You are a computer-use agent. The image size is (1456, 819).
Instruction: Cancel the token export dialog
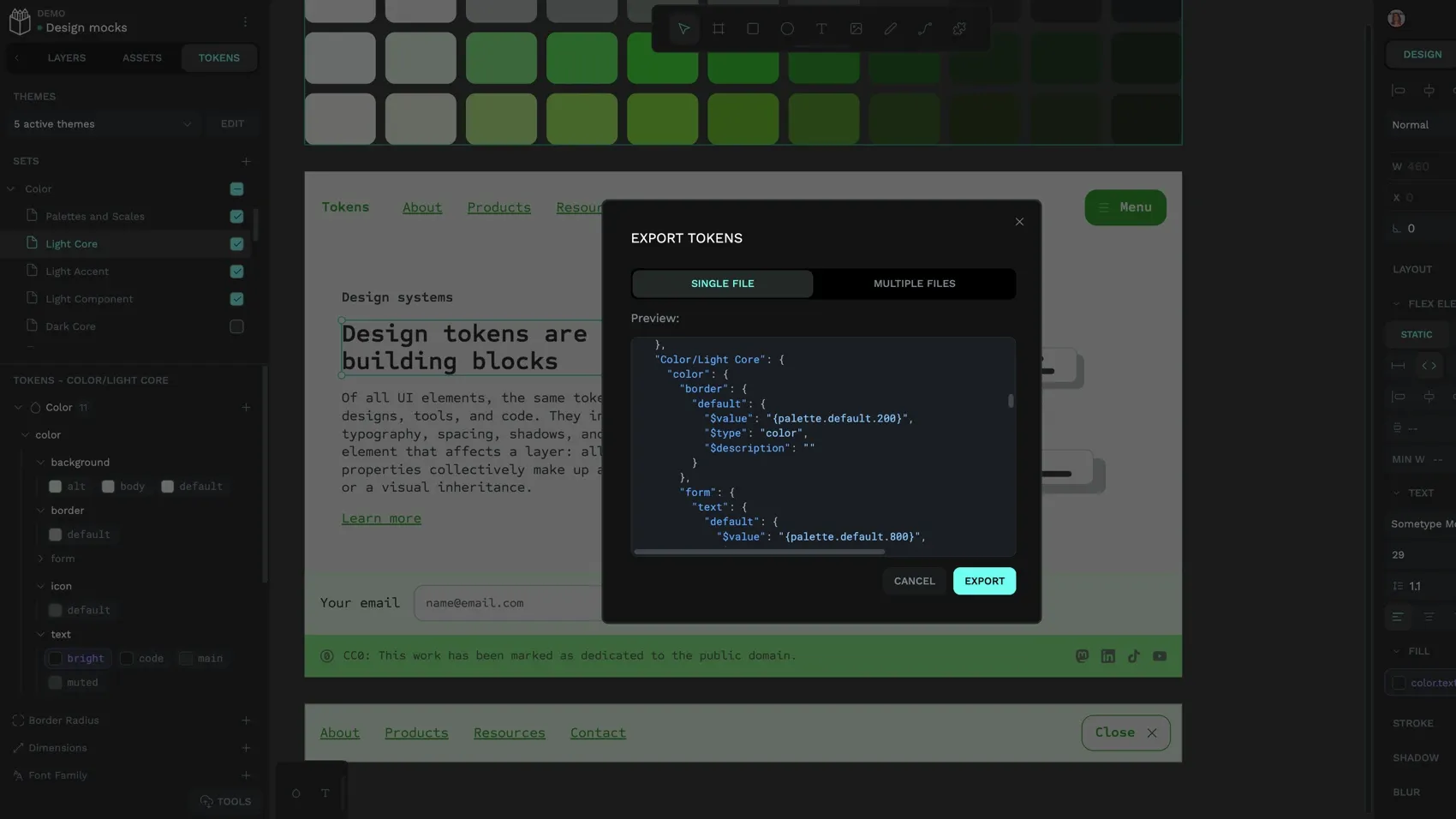(x=914, y=581)
